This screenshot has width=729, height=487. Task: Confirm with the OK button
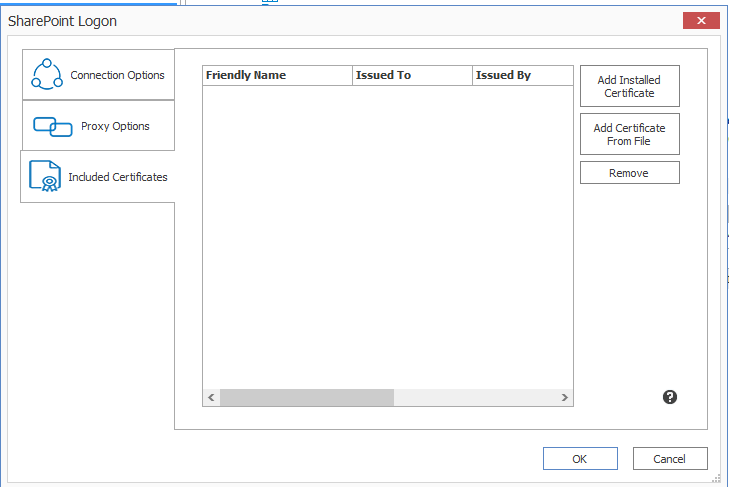580,459
